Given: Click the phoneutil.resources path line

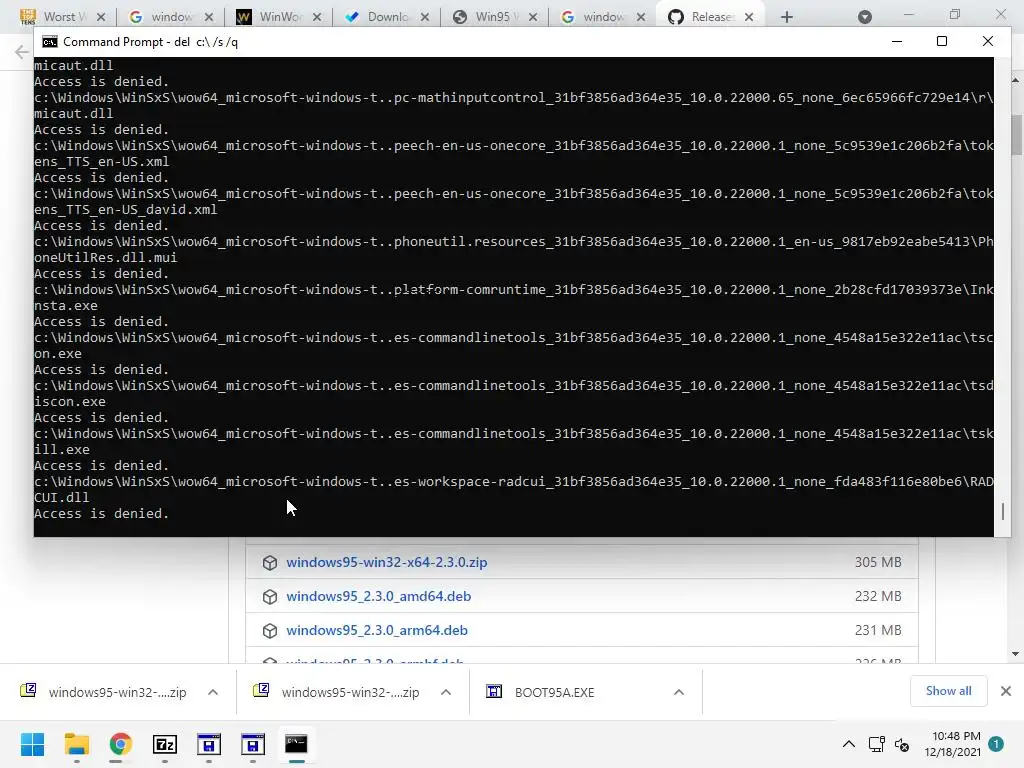Looking at the screenshot, I should coord(514,242).
